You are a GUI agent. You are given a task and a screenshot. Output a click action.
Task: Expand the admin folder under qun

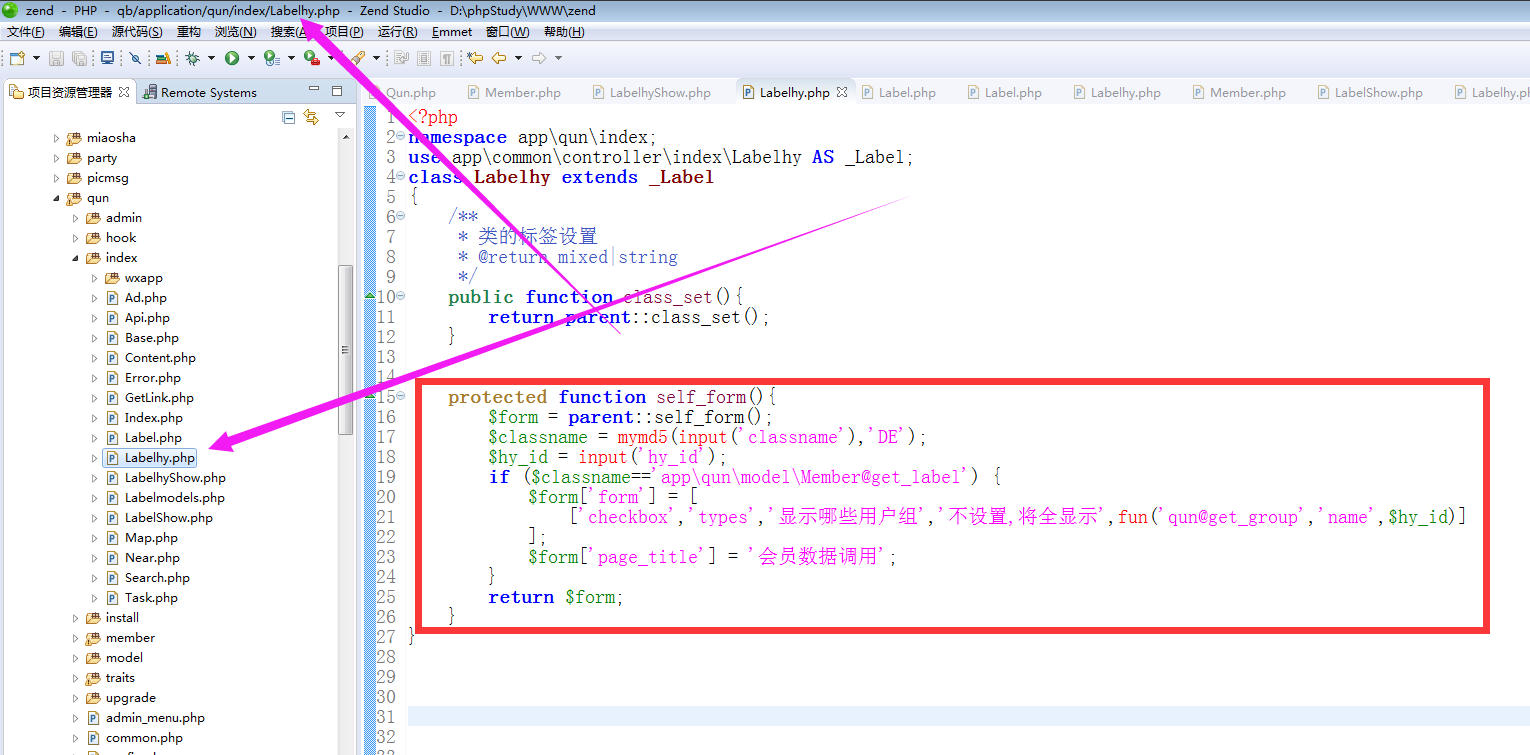click(75, 218)
